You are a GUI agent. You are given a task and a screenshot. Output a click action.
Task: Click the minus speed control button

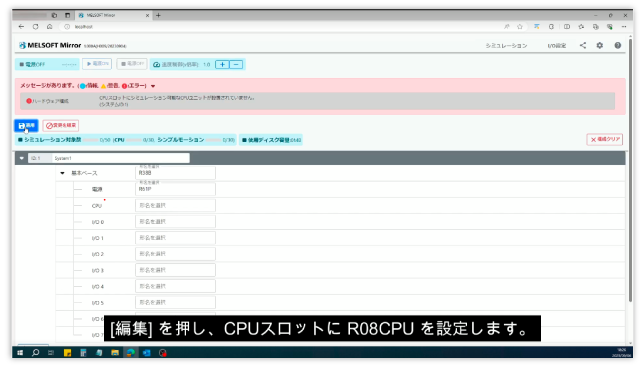point(236,64)
